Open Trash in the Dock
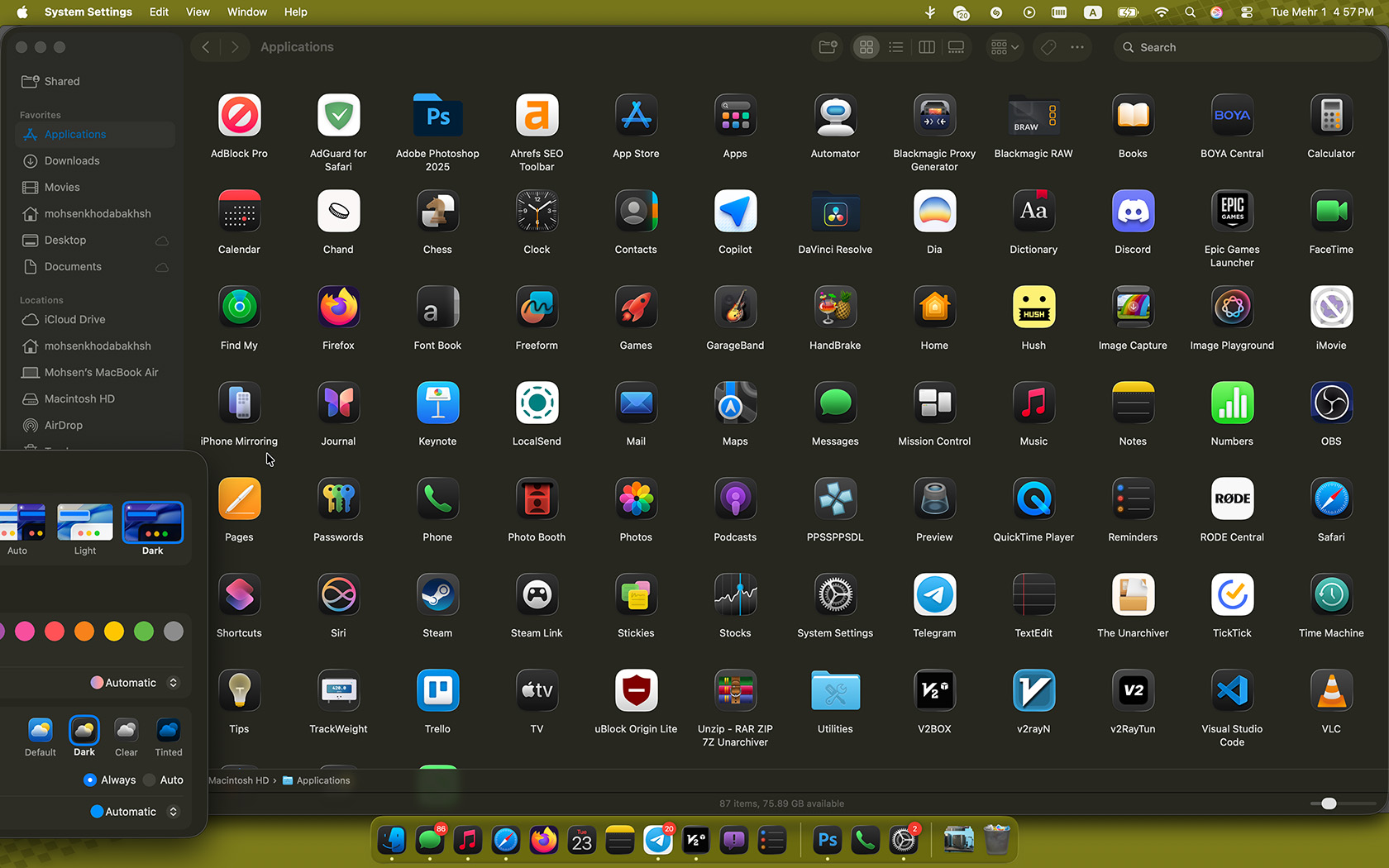The image size is (1389, 868). click(x=997, y=841)
